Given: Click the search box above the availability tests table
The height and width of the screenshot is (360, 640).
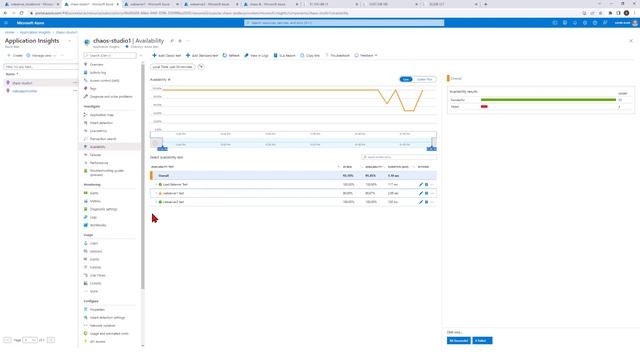Looking at the screenshot, I should point(399,157).
